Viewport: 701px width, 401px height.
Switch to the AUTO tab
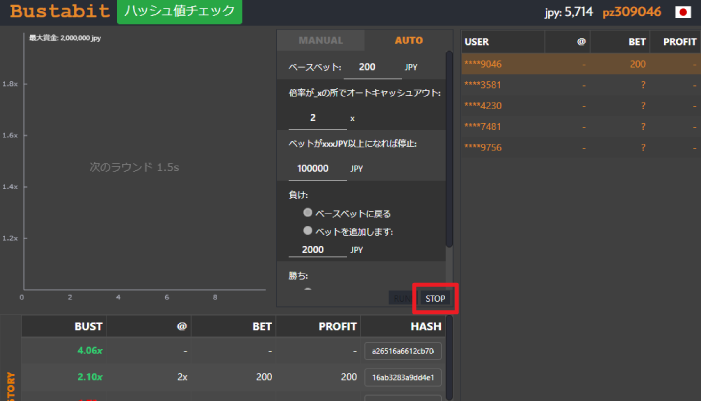point(409,40)
